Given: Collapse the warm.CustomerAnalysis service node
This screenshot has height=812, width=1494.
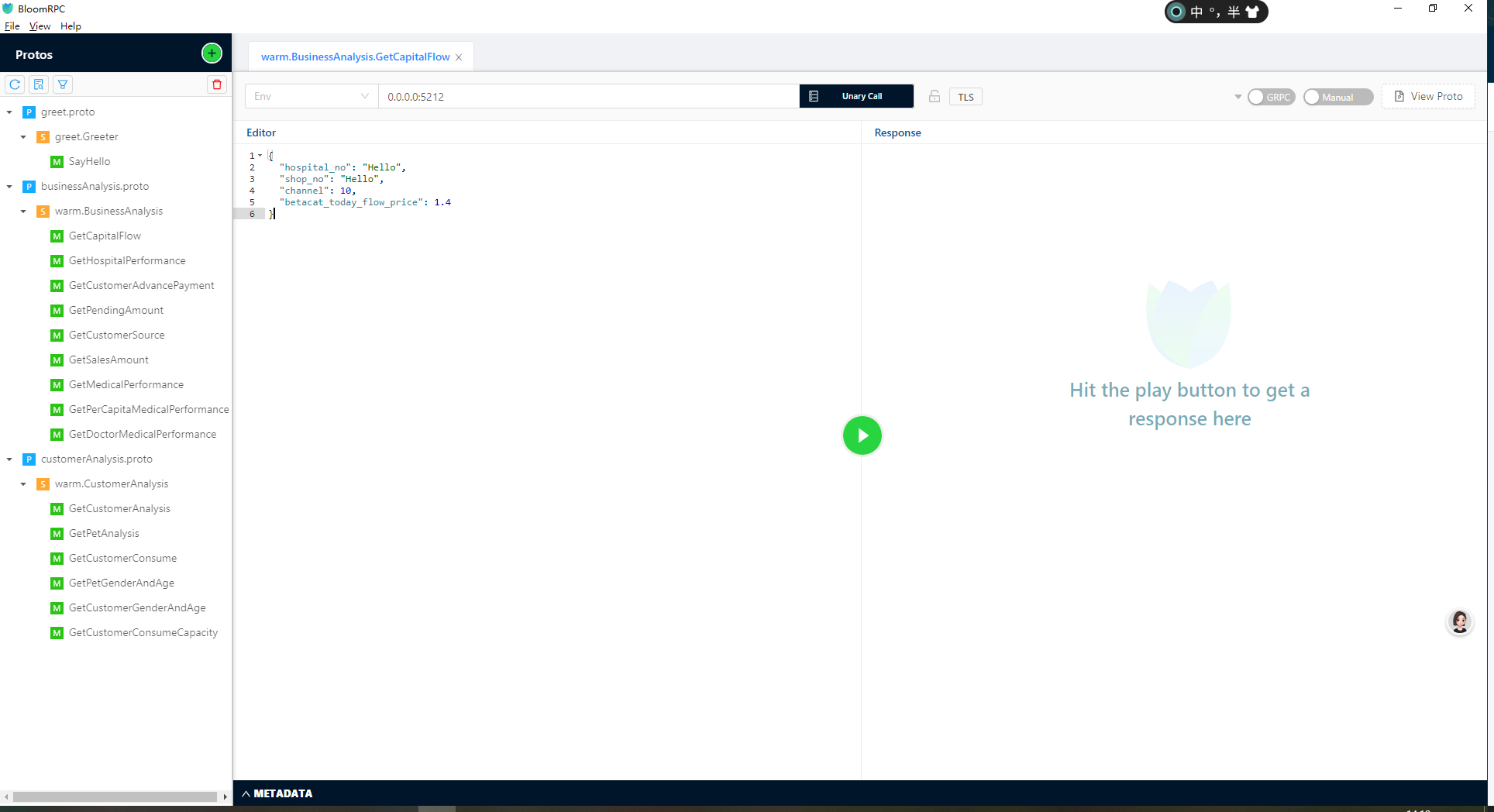Looking at the screenshot, I should [x=23, y=484].
